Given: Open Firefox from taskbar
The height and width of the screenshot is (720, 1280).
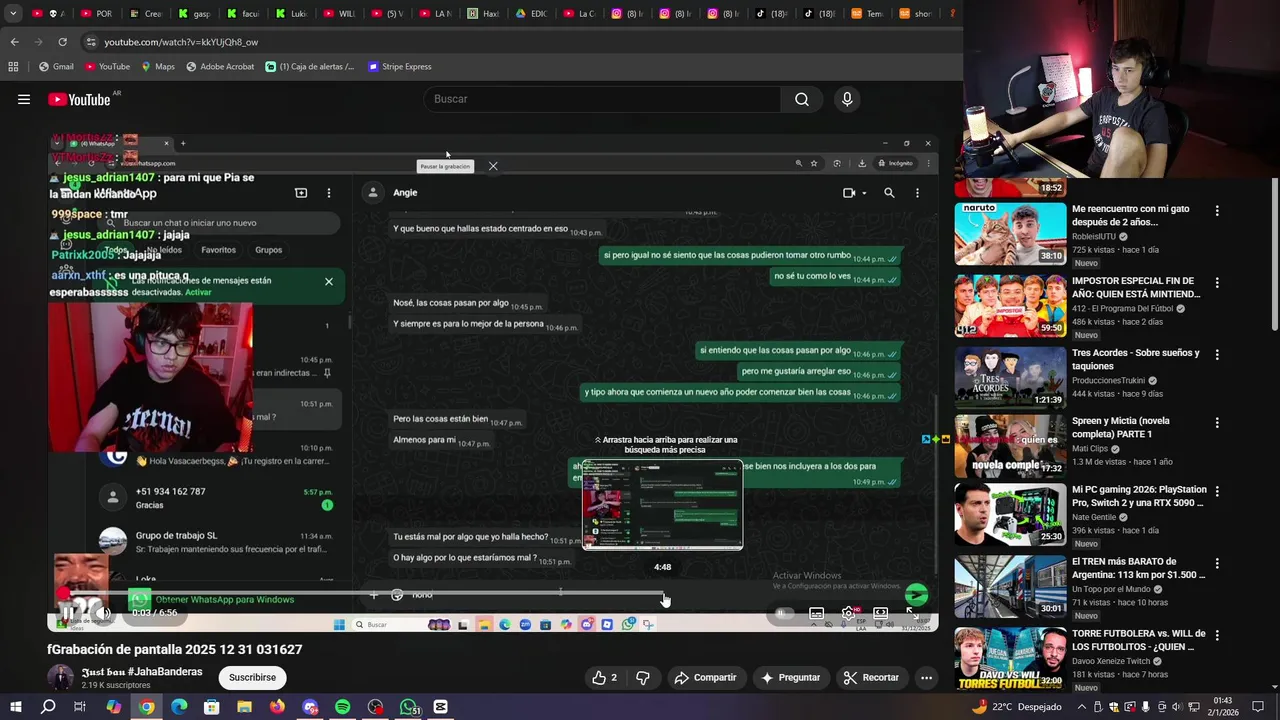Looking at the screenshot, I should [277, 707].
